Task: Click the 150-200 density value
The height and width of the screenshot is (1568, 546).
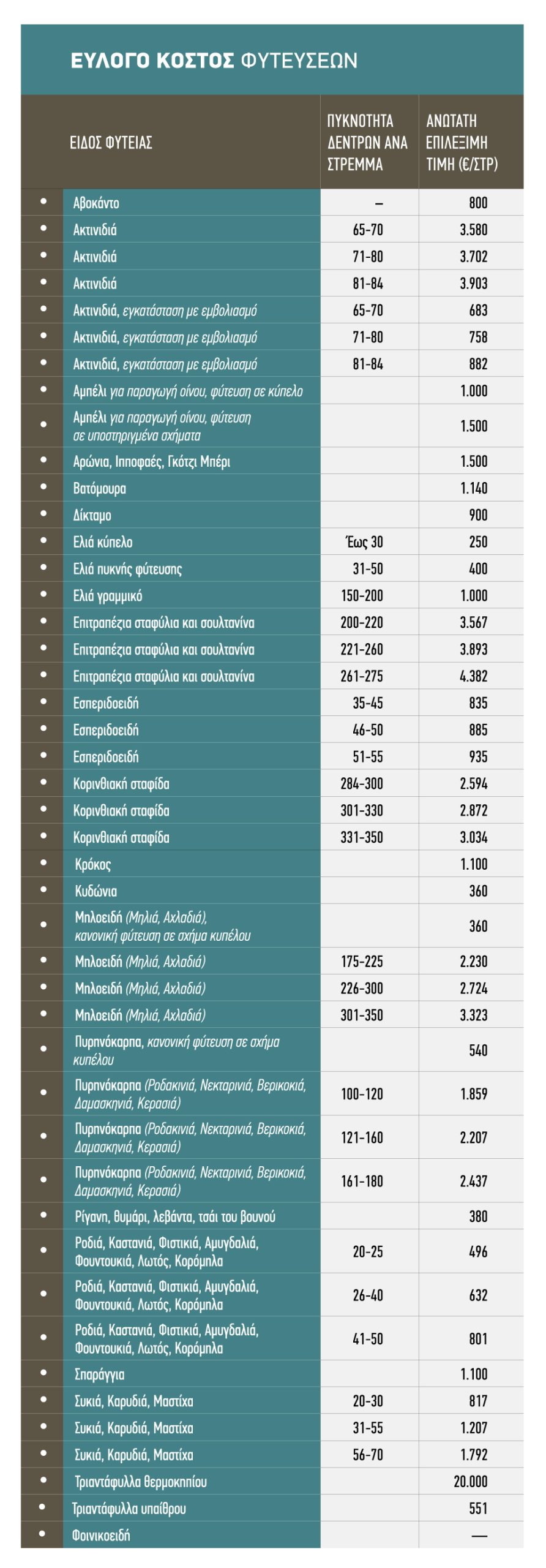Action: [362, 596]
